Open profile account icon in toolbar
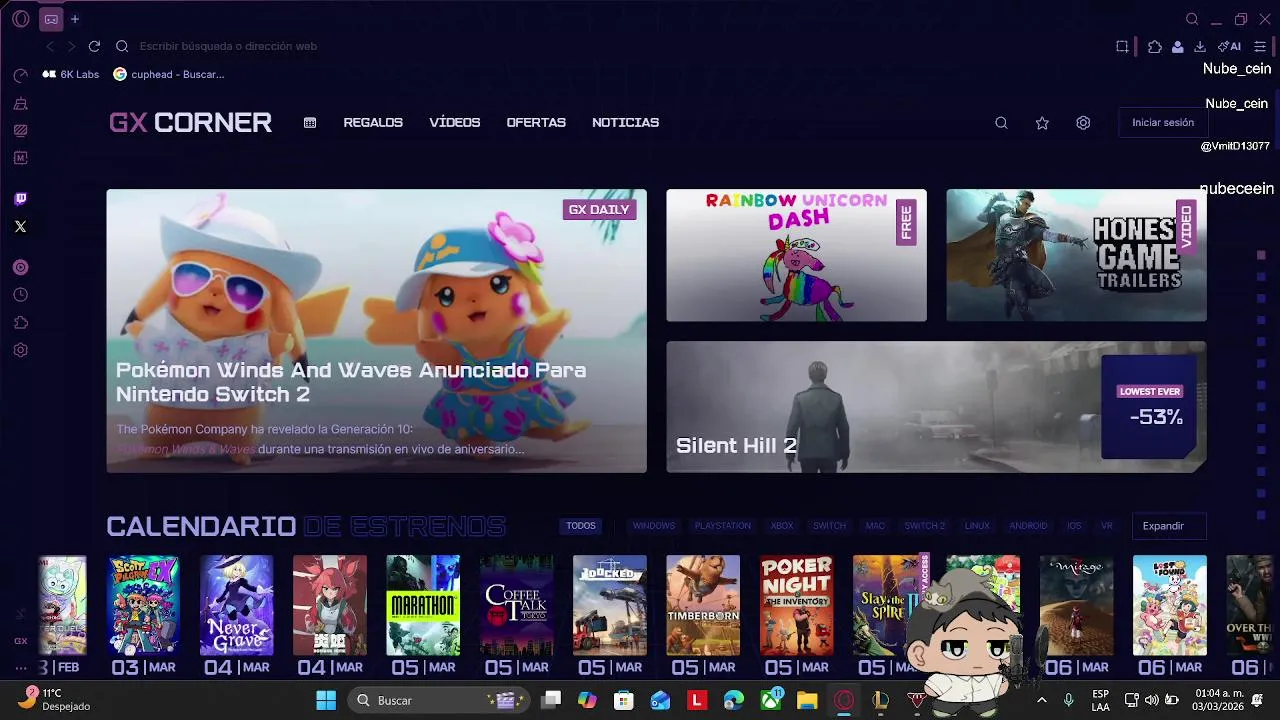 click(1178, 46)
